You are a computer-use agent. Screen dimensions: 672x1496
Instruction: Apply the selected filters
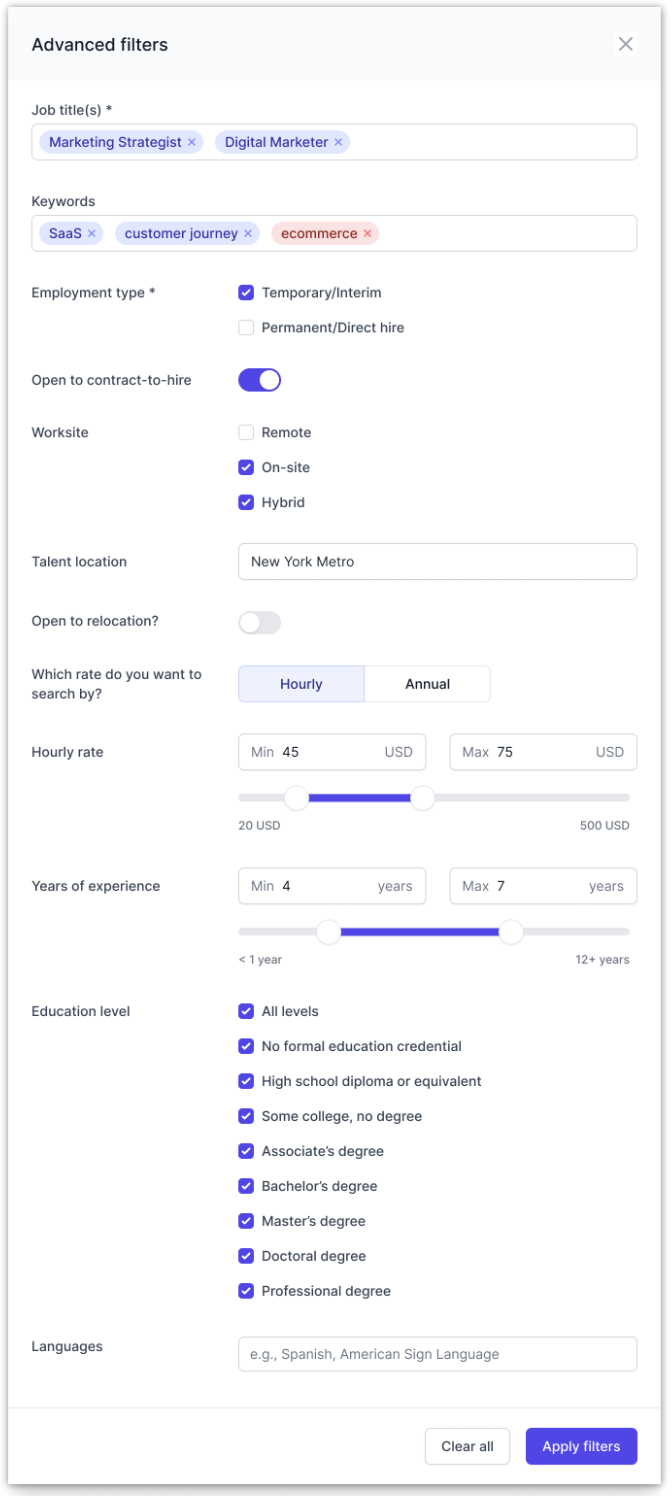pyautogui.click(x=581, y=1446)
